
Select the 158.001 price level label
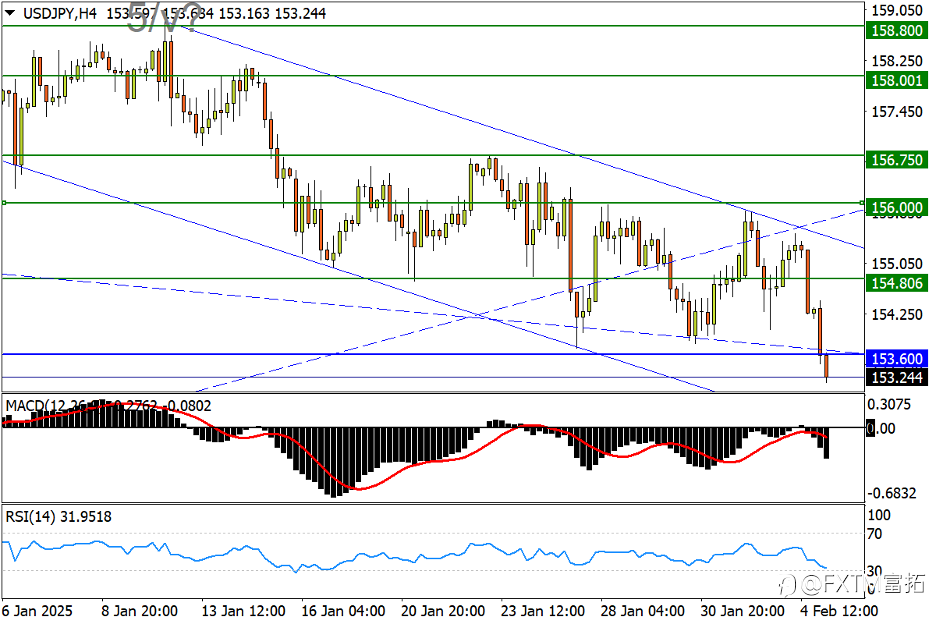point(897,80)
